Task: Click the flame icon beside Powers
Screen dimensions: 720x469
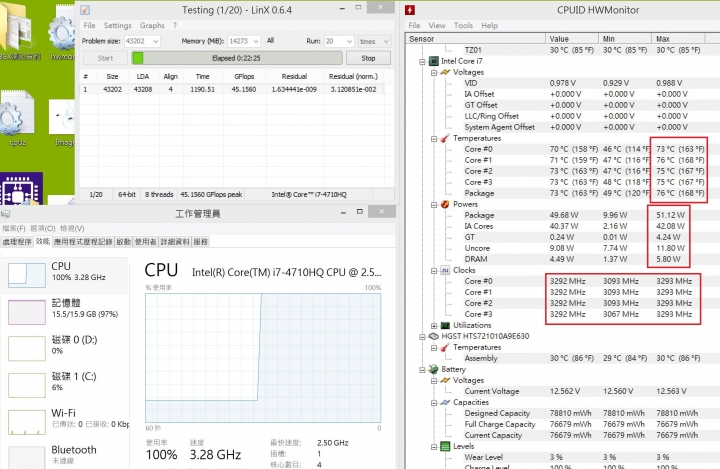Action: [444, 204]
